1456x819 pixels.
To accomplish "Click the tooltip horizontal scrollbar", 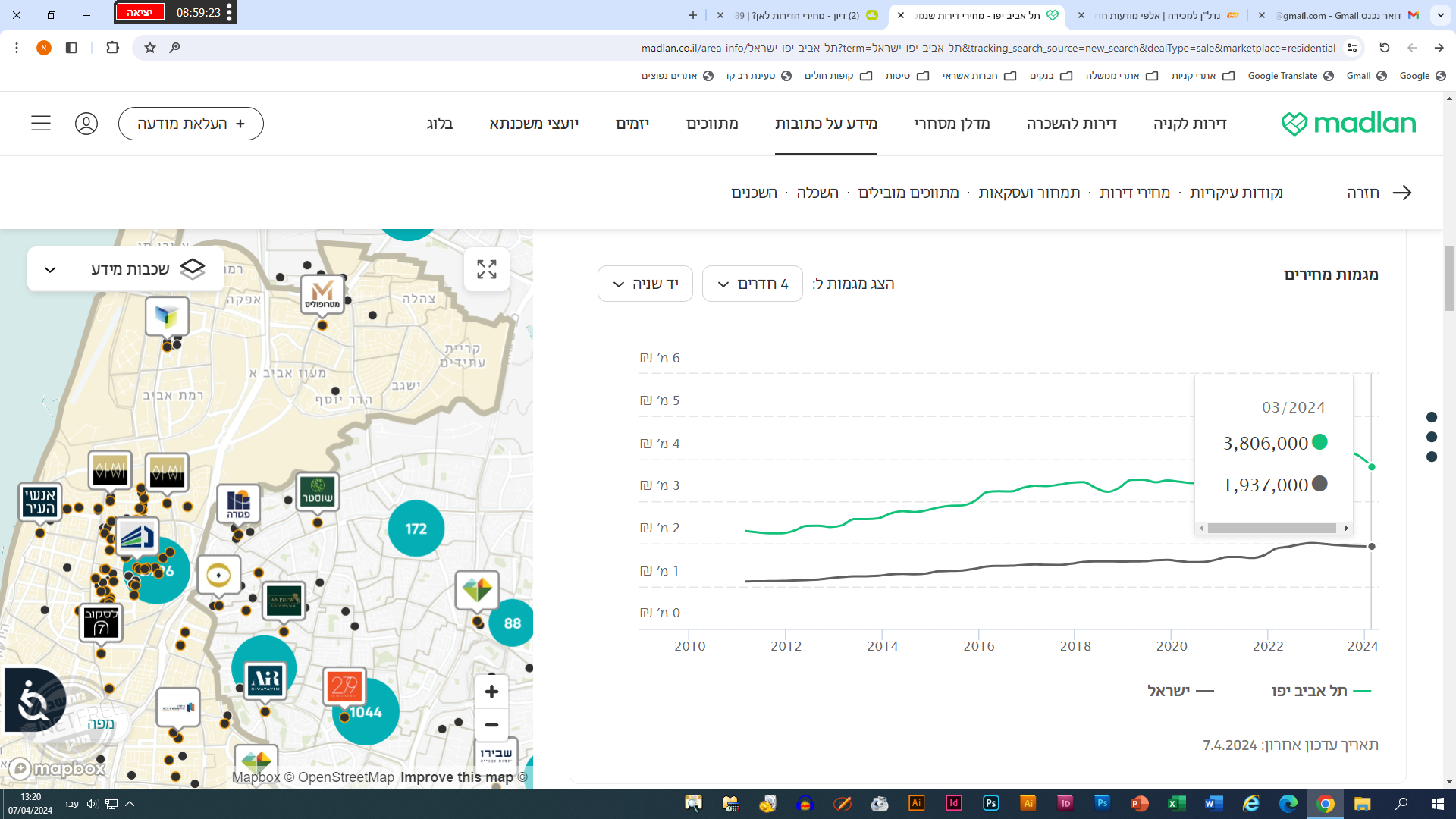I will pos(1272,529).
